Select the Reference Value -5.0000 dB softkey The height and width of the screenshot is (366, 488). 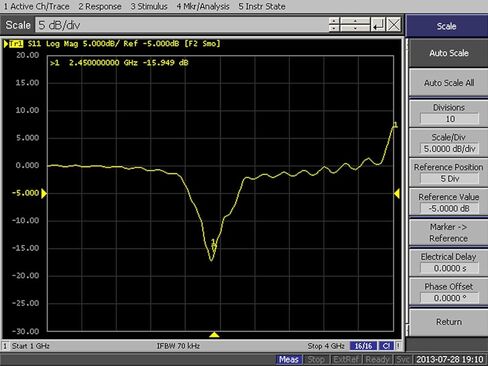tap(449, 203)
